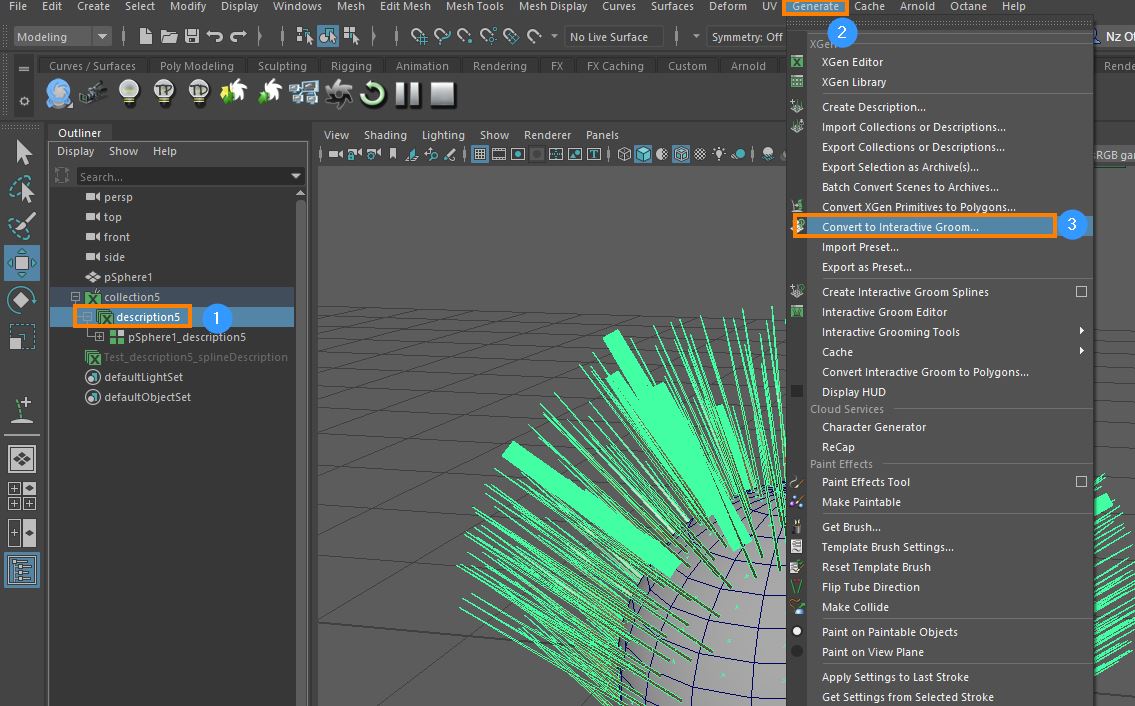Open Paint Effects Tool option box
Image resolution: width=1135 pixels, height=706 pixels.
tap(1081, 482)
